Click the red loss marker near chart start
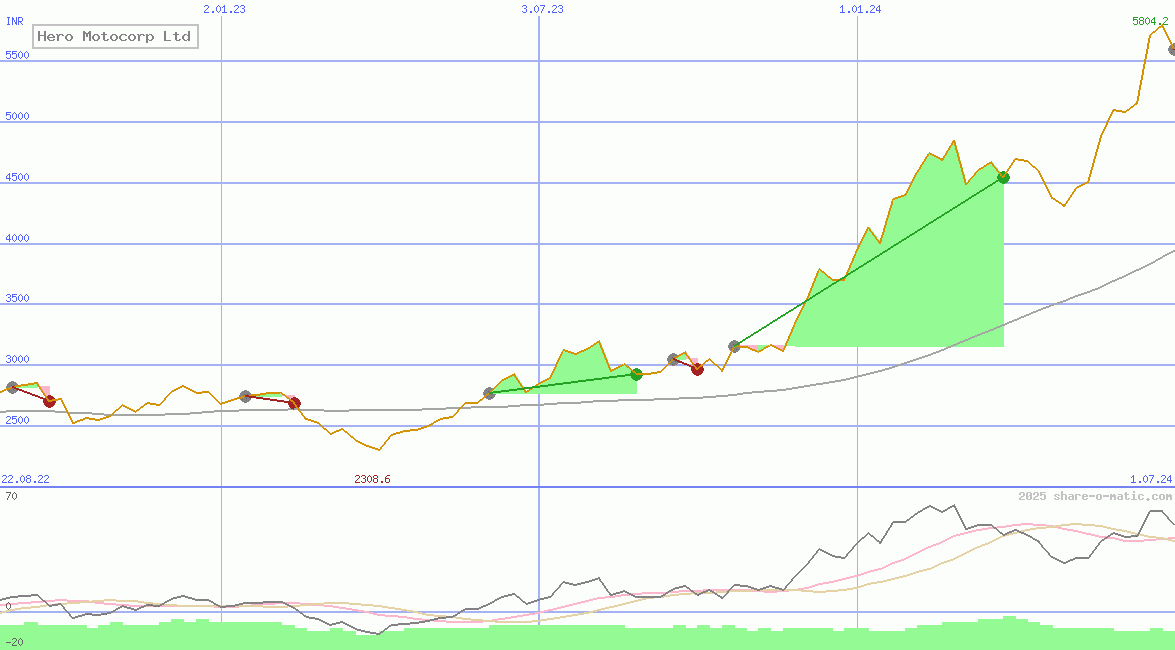This screenshot has height=650, width=1175. click(x=49, y=402)
